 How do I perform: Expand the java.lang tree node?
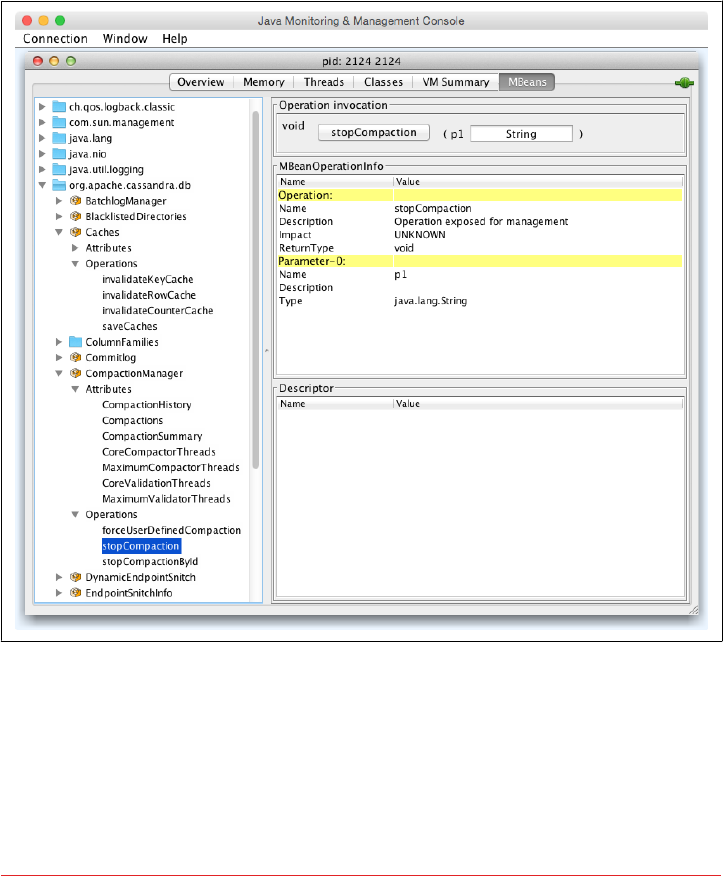(42, 138)
